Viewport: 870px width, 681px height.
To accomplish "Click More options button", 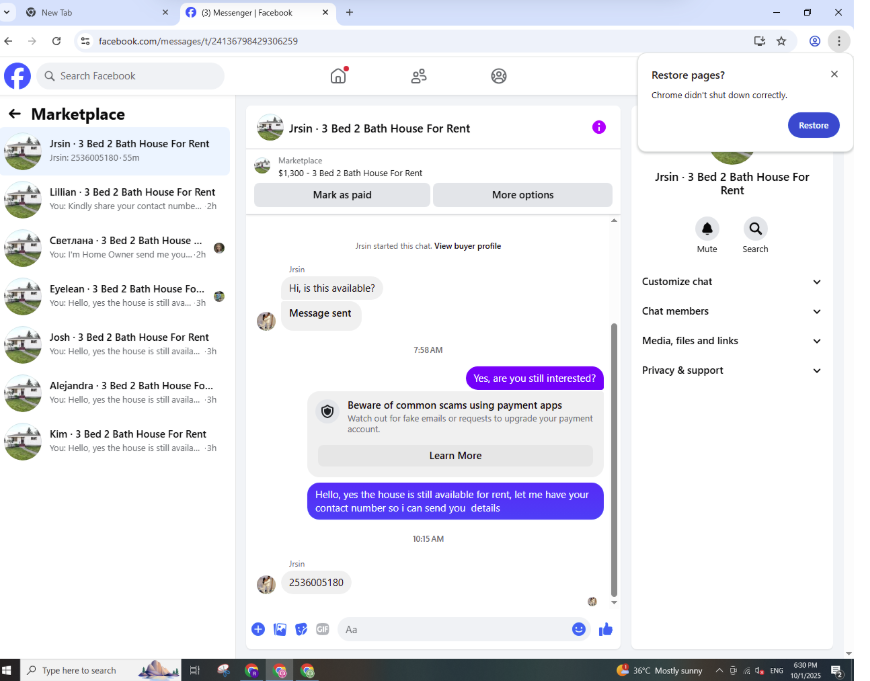I will tap(523, 195).
